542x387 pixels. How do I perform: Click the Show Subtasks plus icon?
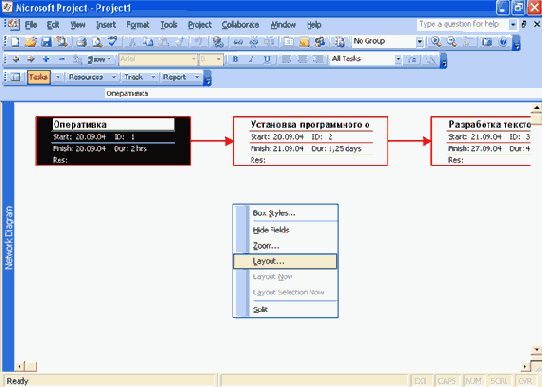coord(46,59)
